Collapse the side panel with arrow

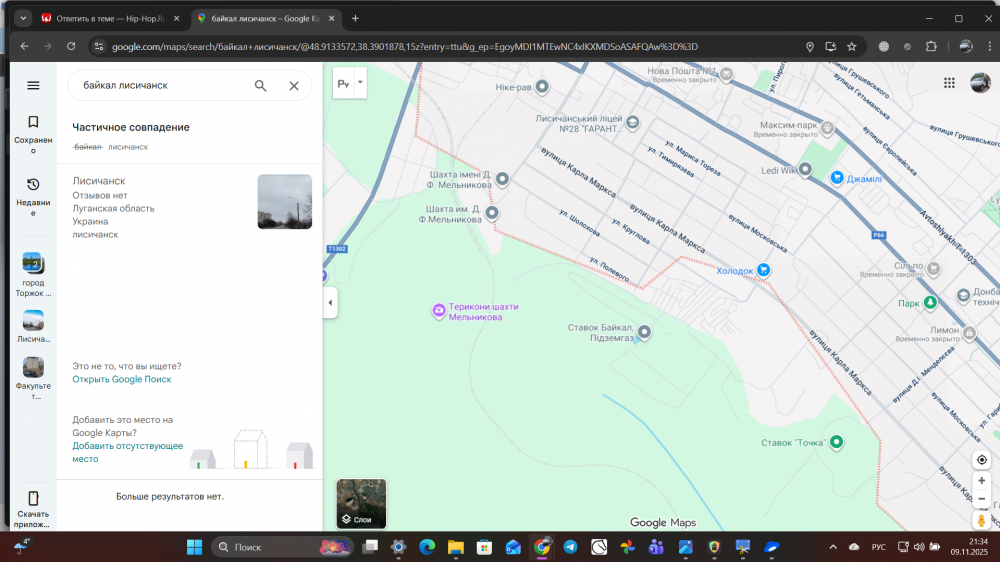coord(330,302)
